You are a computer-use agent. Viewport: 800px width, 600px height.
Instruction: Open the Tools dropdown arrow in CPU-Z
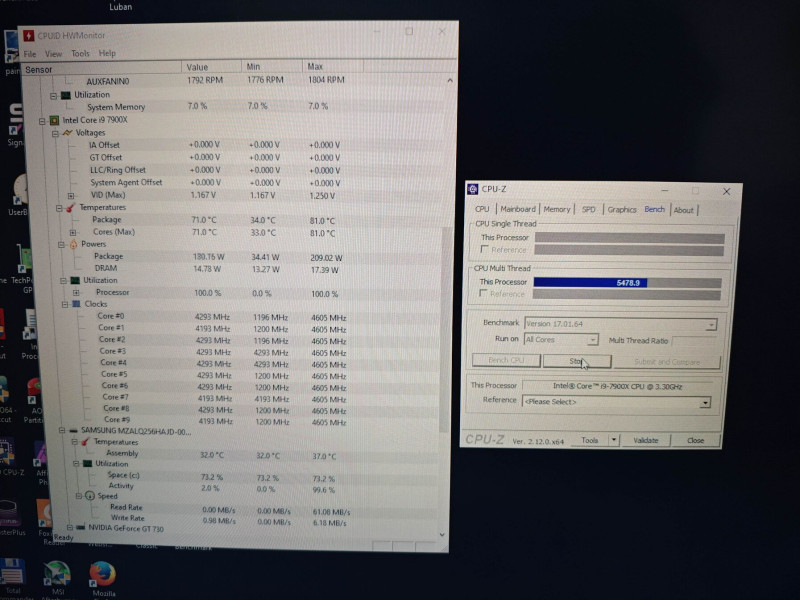614,440
